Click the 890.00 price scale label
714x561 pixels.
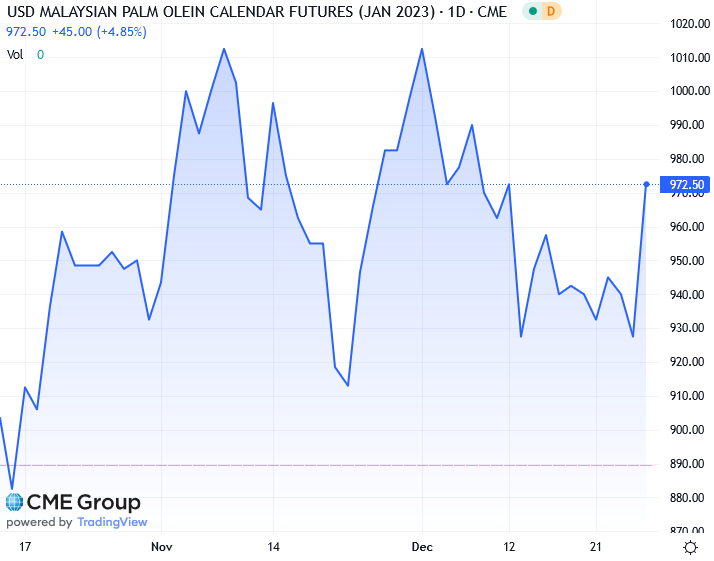(686, 464)
